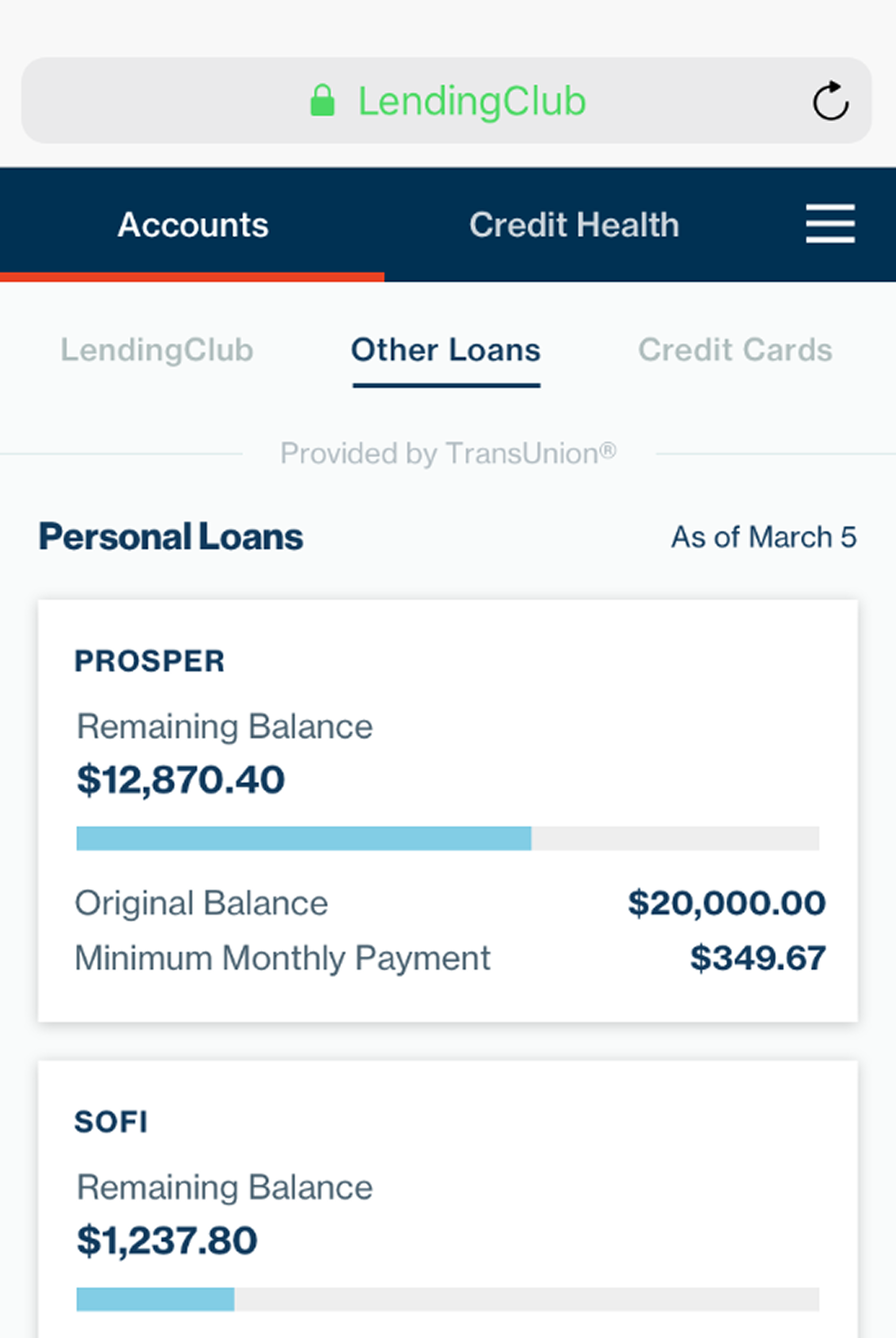Open the SOFI loan card title
This screenshot has width=896, height=1338.
coord(111,1121)
